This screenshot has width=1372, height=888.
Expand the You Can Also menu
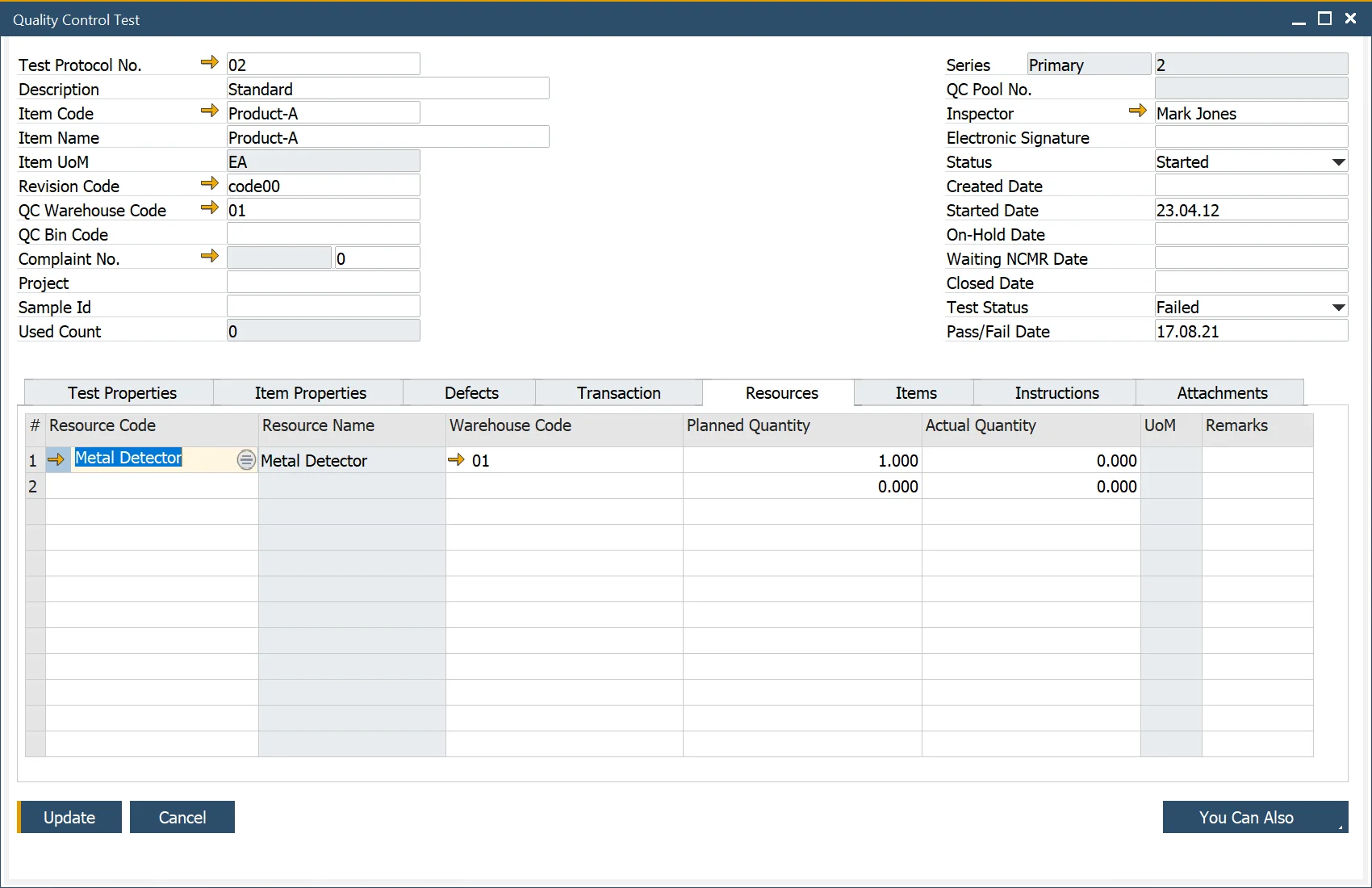[1255, 817]
